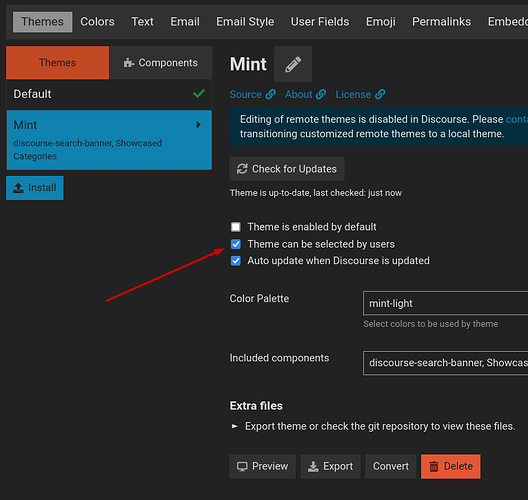Click the green checkmark on the Default theme

[x=199, y=94]
